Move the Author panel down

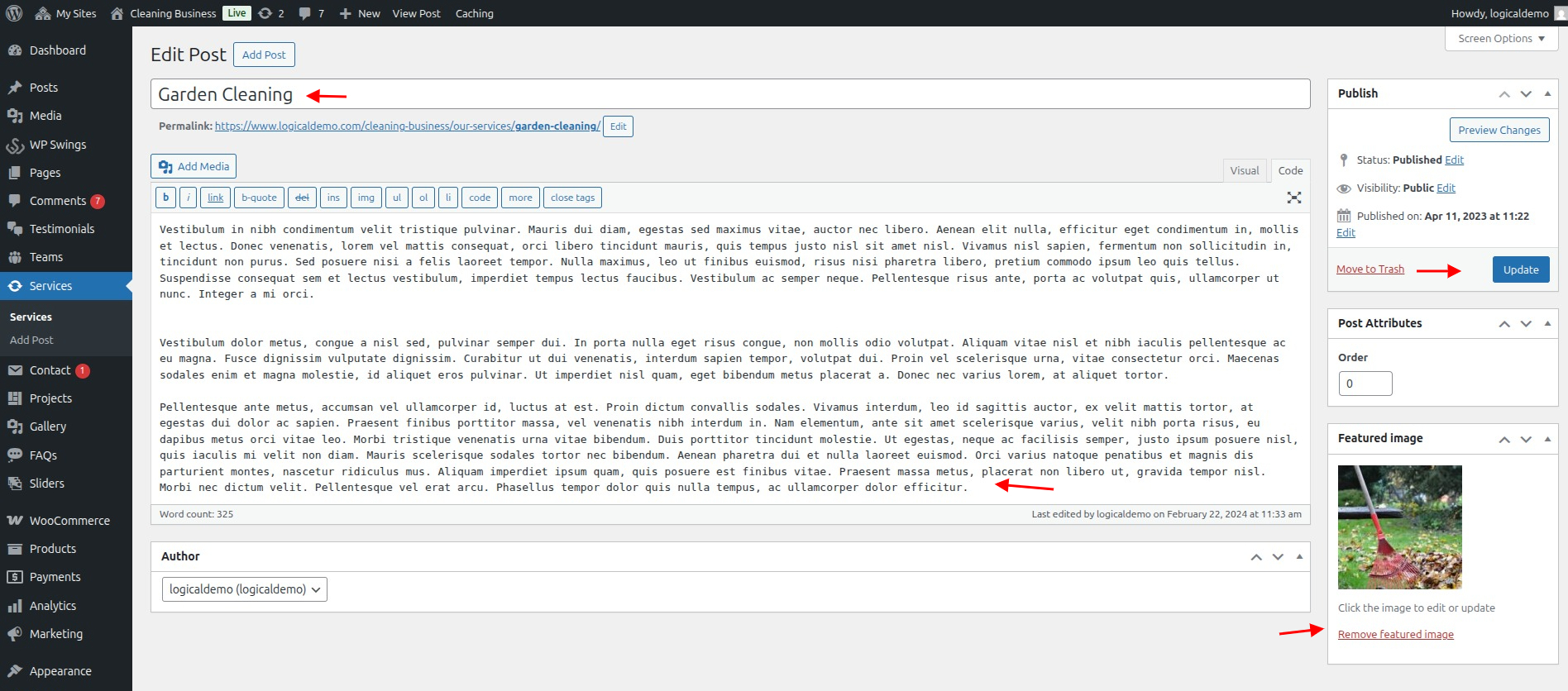(x=1278, y=557)
